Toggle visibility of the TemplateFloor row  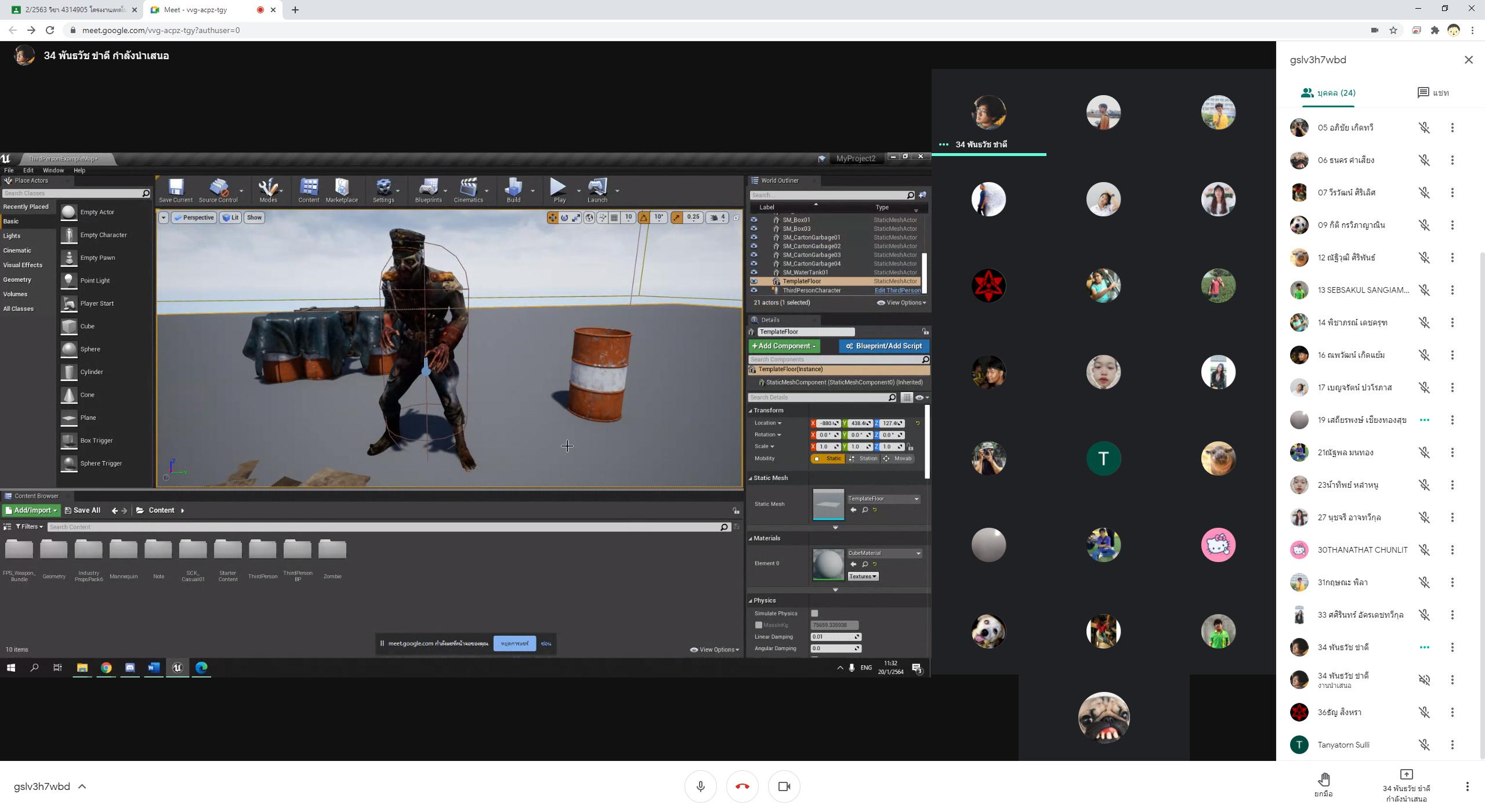pos(754,281)
